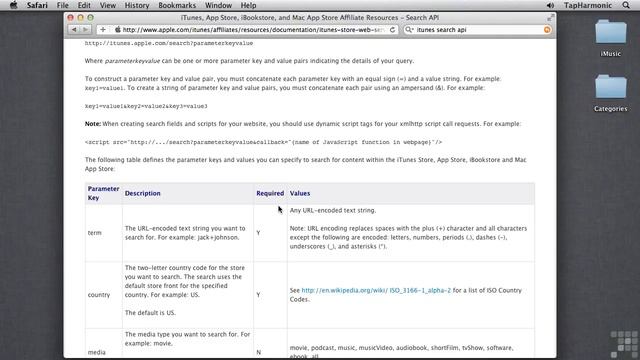Click the orange snapback icon in search field

[547, 29]
